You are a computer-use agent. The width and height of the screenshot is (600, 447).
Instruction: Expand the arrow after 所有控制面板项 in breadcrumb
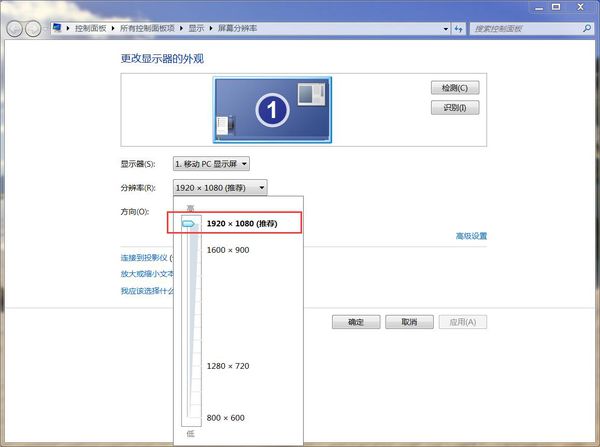point(181,28)
